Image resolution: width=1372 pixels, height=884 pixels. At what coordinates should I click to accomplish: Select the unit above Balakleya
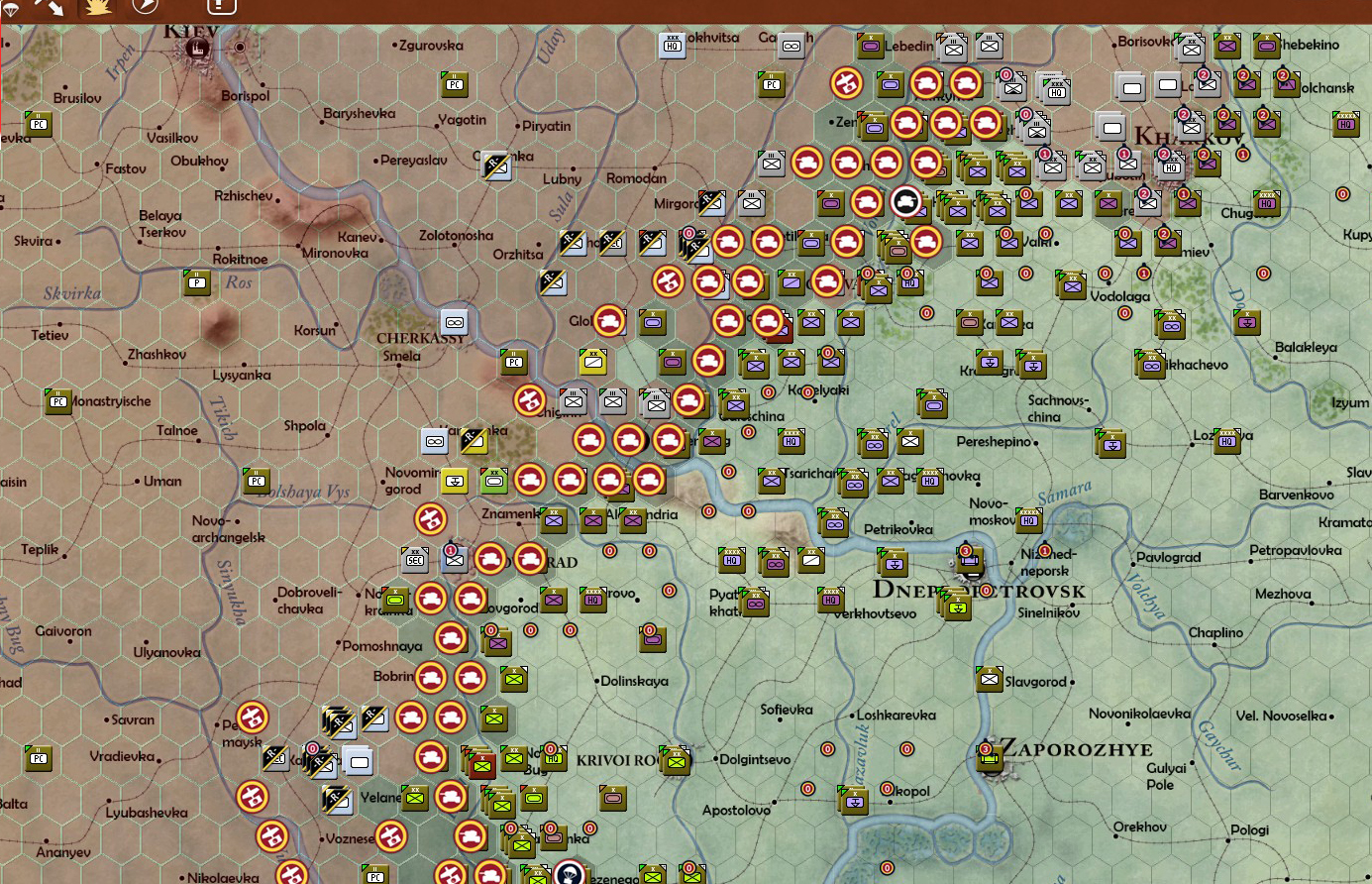click(1247, 322)
